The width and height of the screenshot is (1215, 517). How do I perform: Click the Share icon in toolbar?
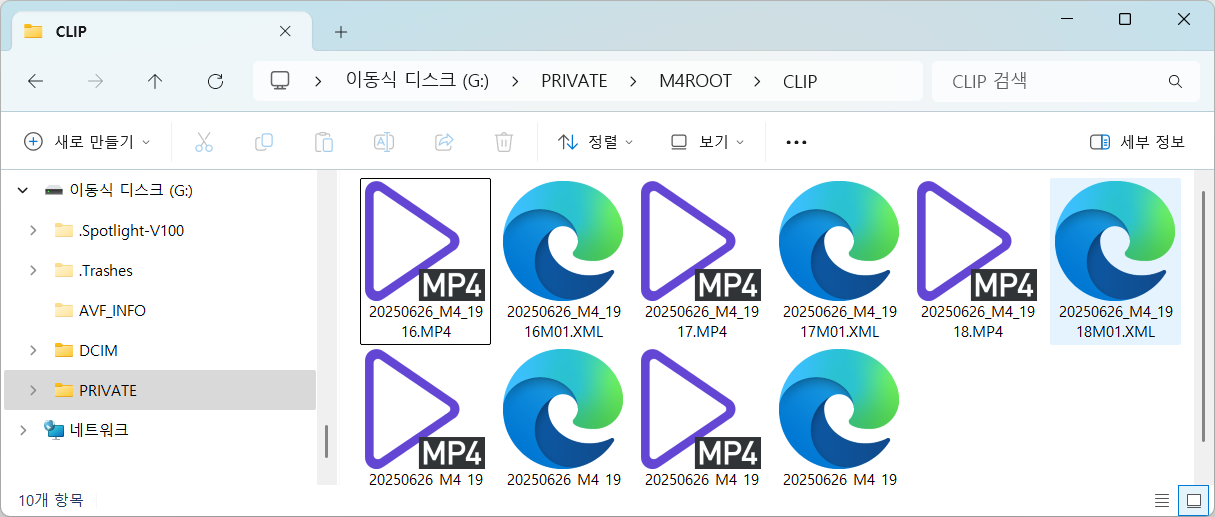click(444, 142)
